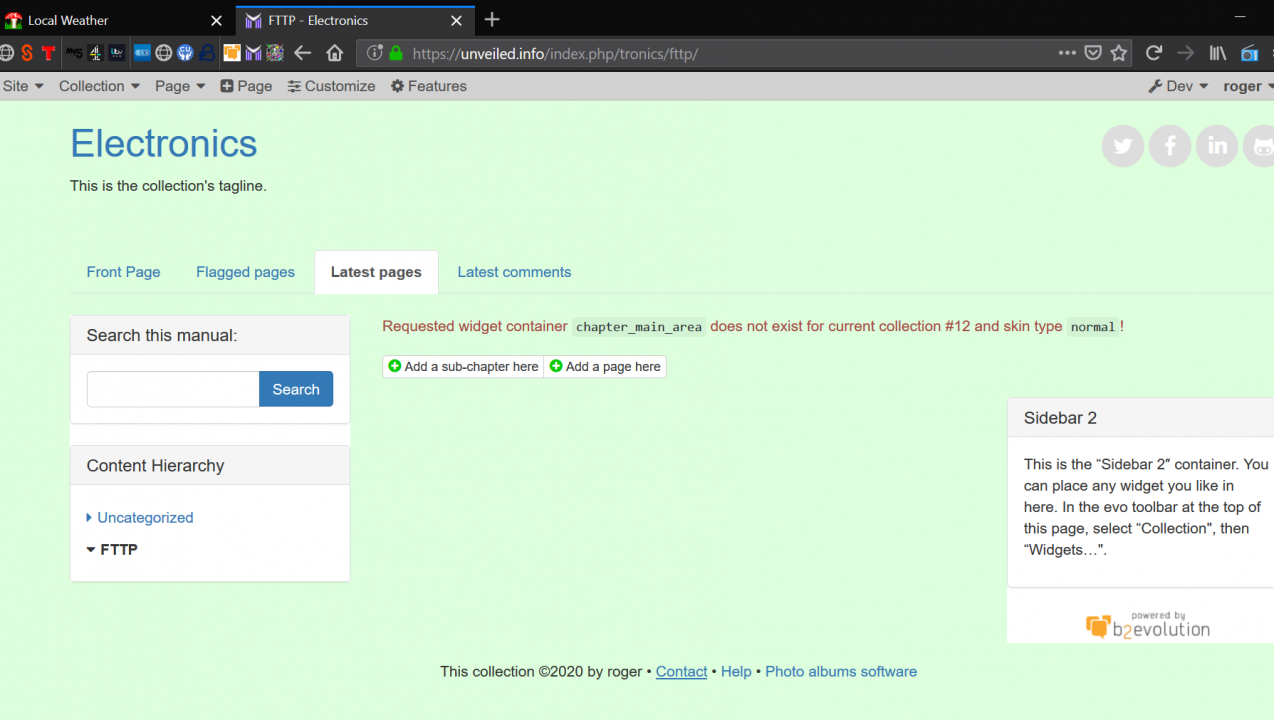
Task: Click the browser forward arrow
Action: pyautogui.click(x=1186, y=53)
